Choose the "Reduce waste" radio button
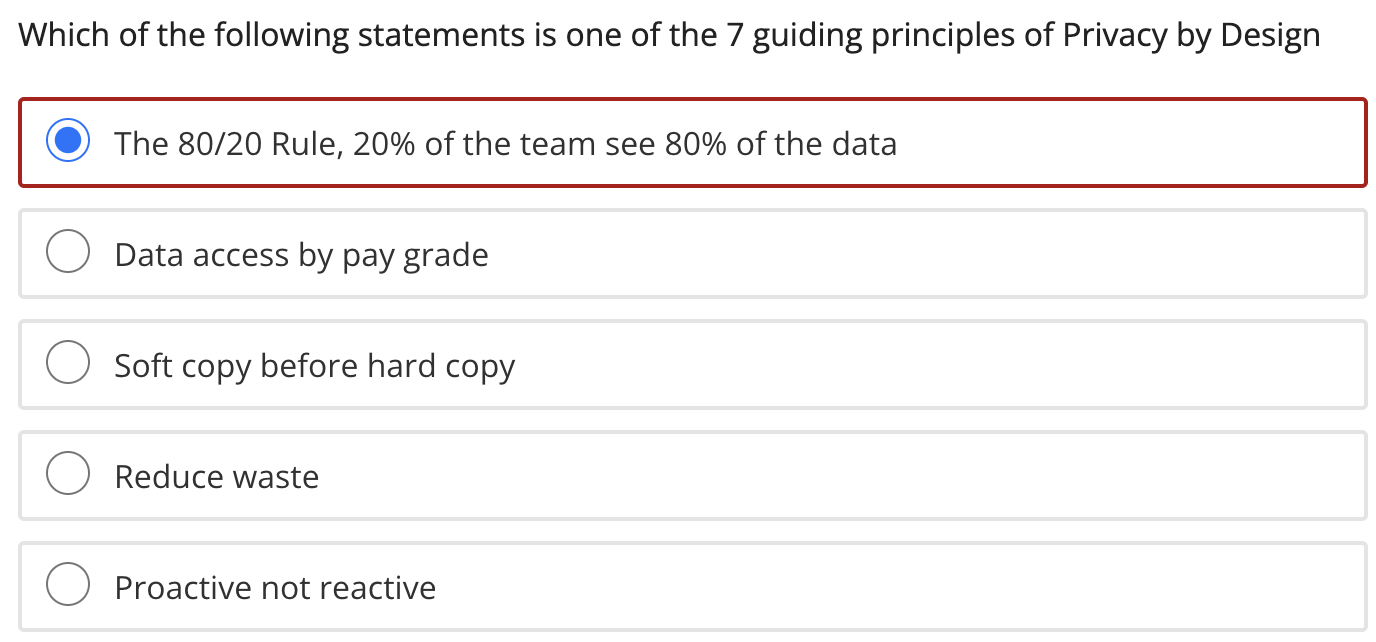Image resolution: width=1376 pixels, height=642 pixels. (68, 475)
